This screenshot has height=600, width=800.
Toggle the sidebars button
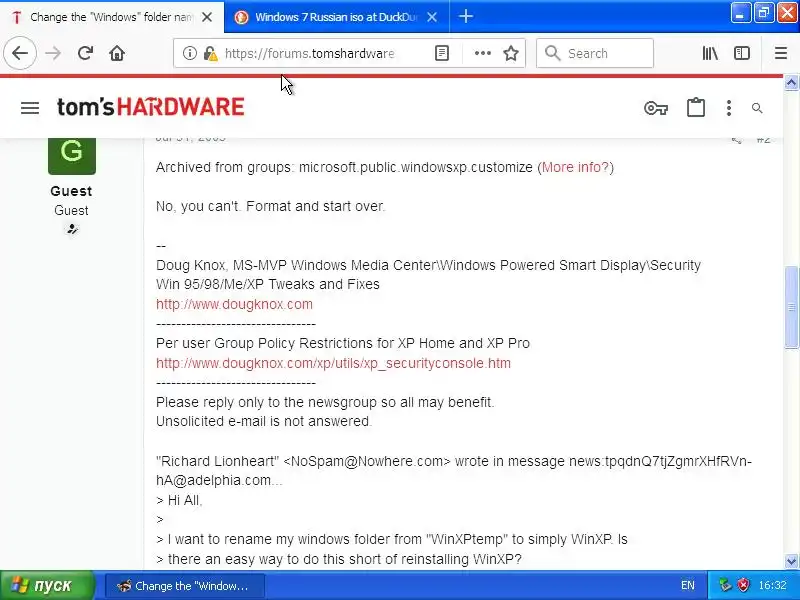[742, 53]
